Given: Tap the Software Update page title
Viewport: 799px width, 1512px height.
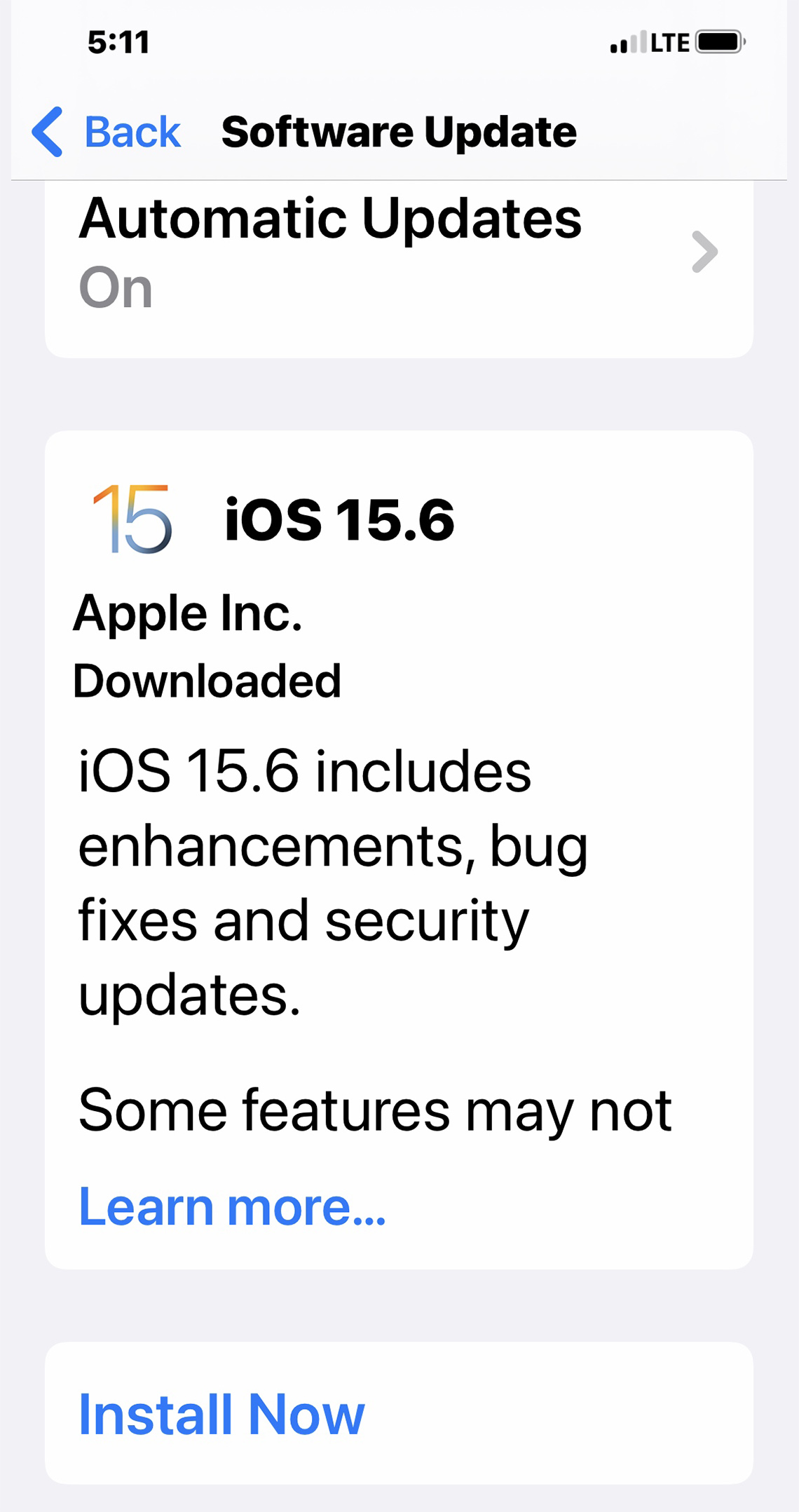Looking at the screenshot, I should click(x=399, y=132).
